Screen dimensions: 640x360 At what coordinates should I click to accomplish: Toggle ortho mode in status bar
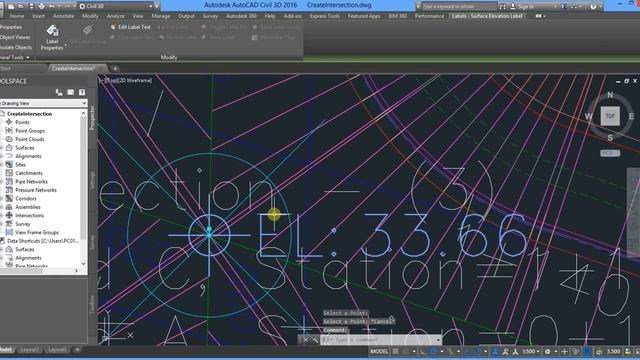coord(423,351)
